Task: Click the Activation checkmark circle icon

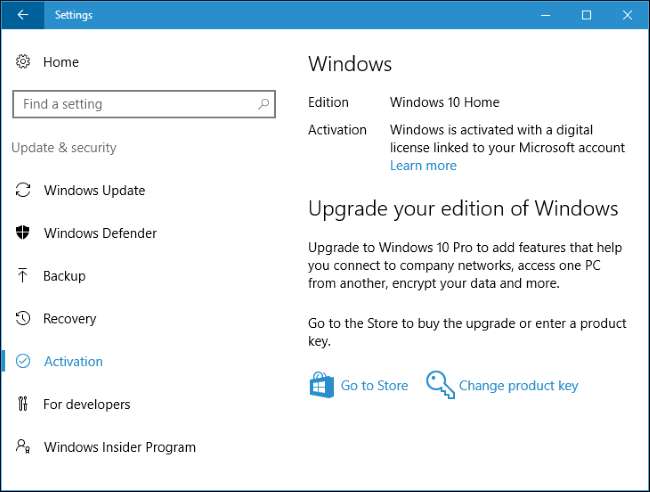Action: tap(23, 361)
